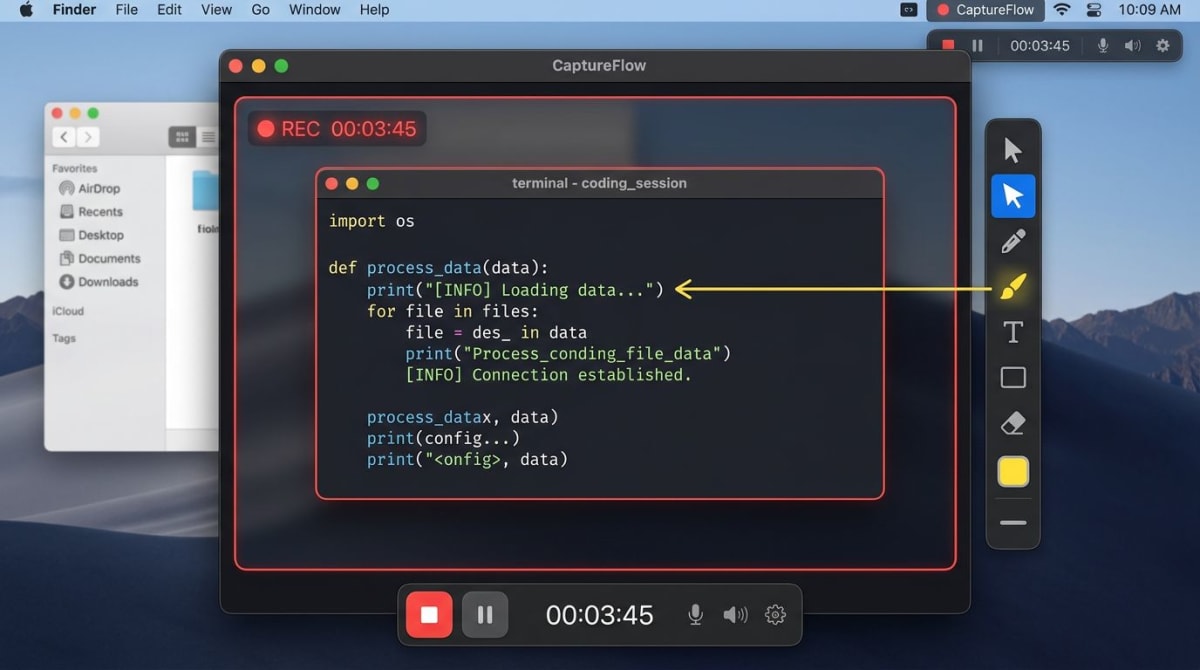
Task: Adjust line thickness in annotation toolbar
Action: [1013, 522]
